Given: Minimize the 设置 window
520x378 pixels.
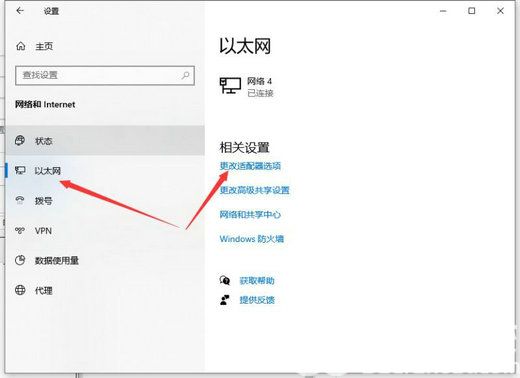Looking at the screenshot, I should click(443, 11).
